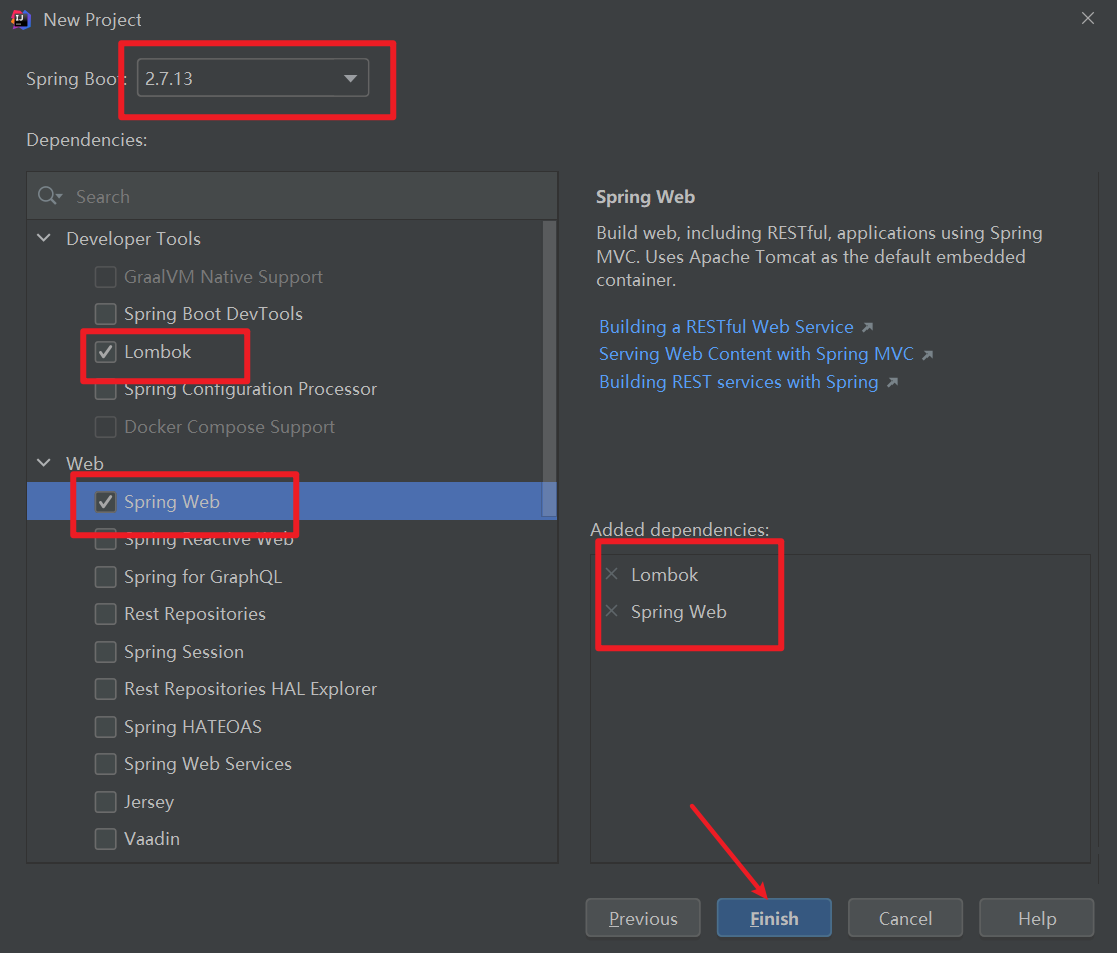
Task: Select Lombok in added dependencies list
Action: (x=664, y=575)
